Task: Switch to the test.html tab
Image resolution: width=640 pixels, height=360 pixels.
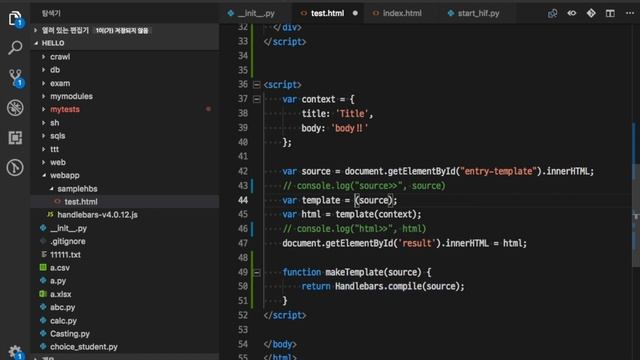Action: pos(327,13)
